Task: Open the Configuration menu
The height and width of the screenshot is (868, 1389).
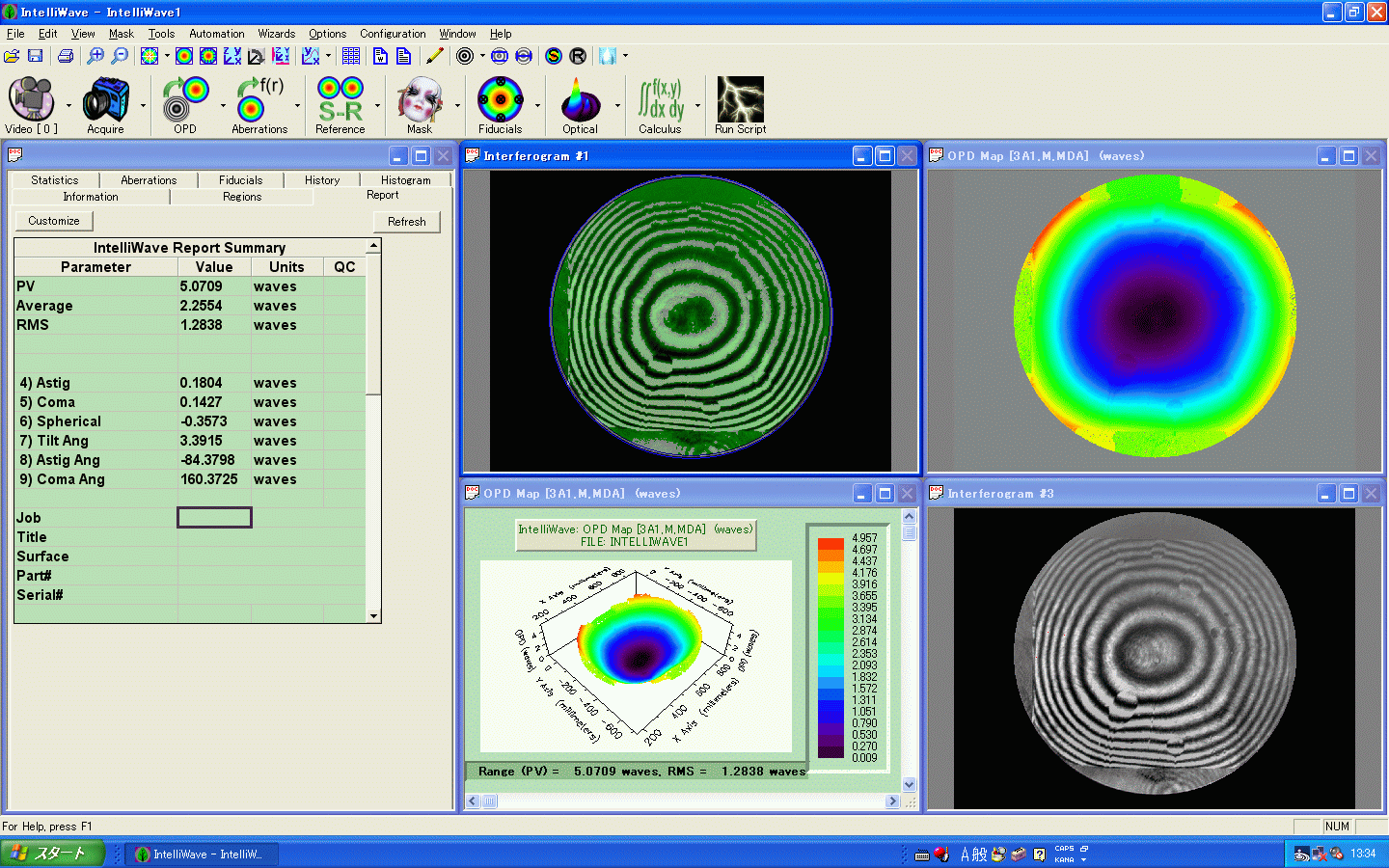Action: [x=393, y=34]
